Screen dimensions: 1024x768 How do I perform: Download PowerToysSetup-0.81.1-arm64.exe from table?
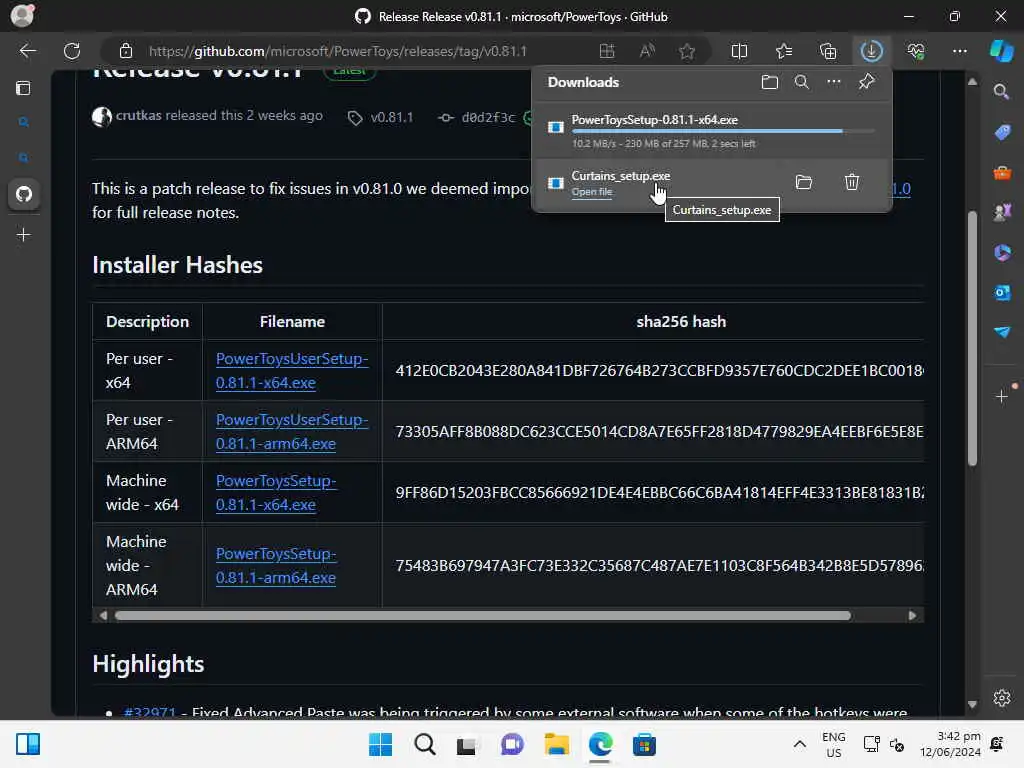(276, 566)
